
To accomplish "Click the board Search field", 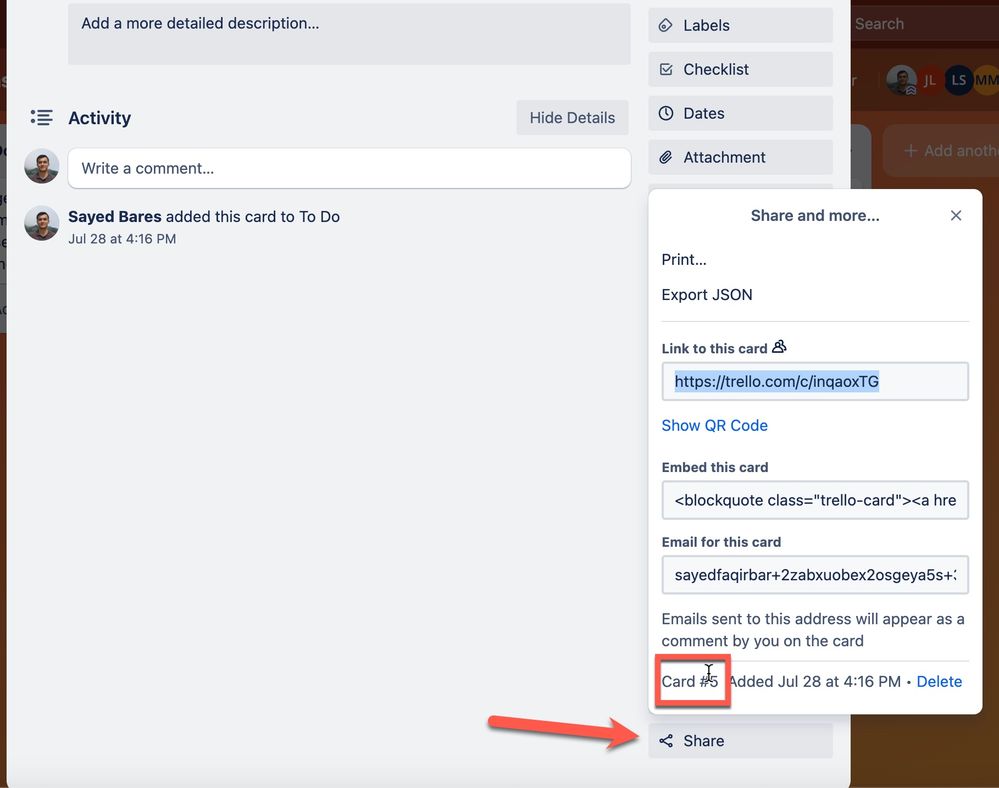I will [924, 24].
